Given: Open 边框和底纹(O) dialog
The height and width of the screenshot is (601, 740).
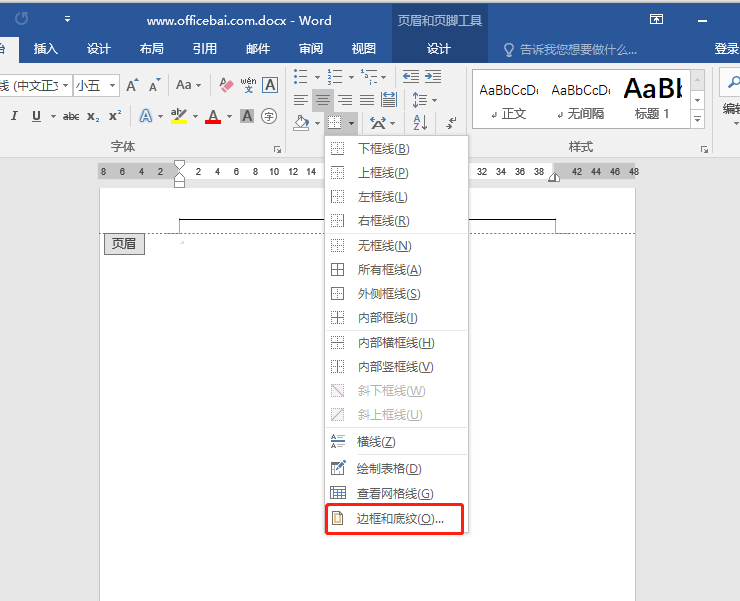Looking at the screenshot, I should 396,519.
